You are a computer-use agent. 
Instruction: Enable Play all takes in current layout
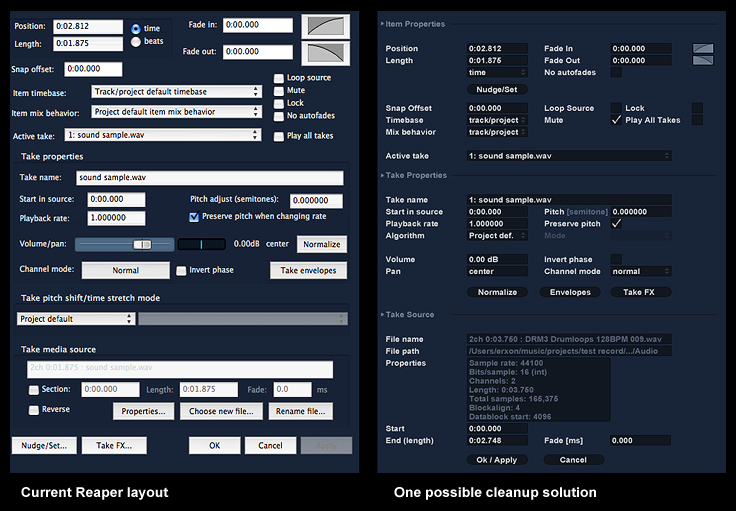tap(279, 136)
